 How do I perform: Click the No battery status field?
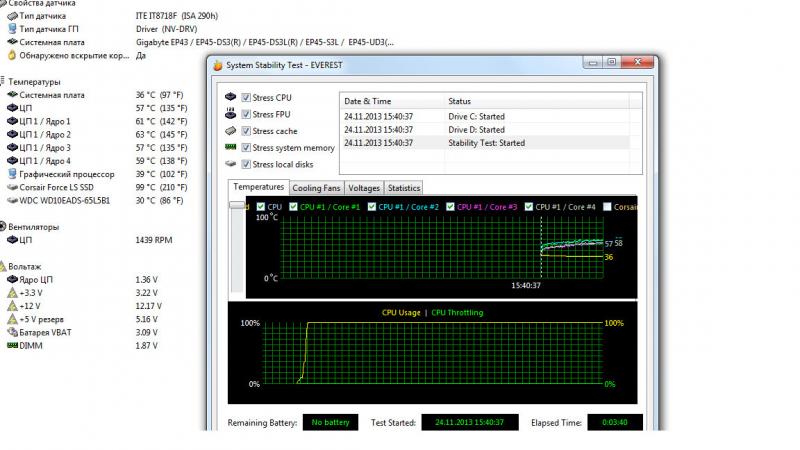click(331, 422)
